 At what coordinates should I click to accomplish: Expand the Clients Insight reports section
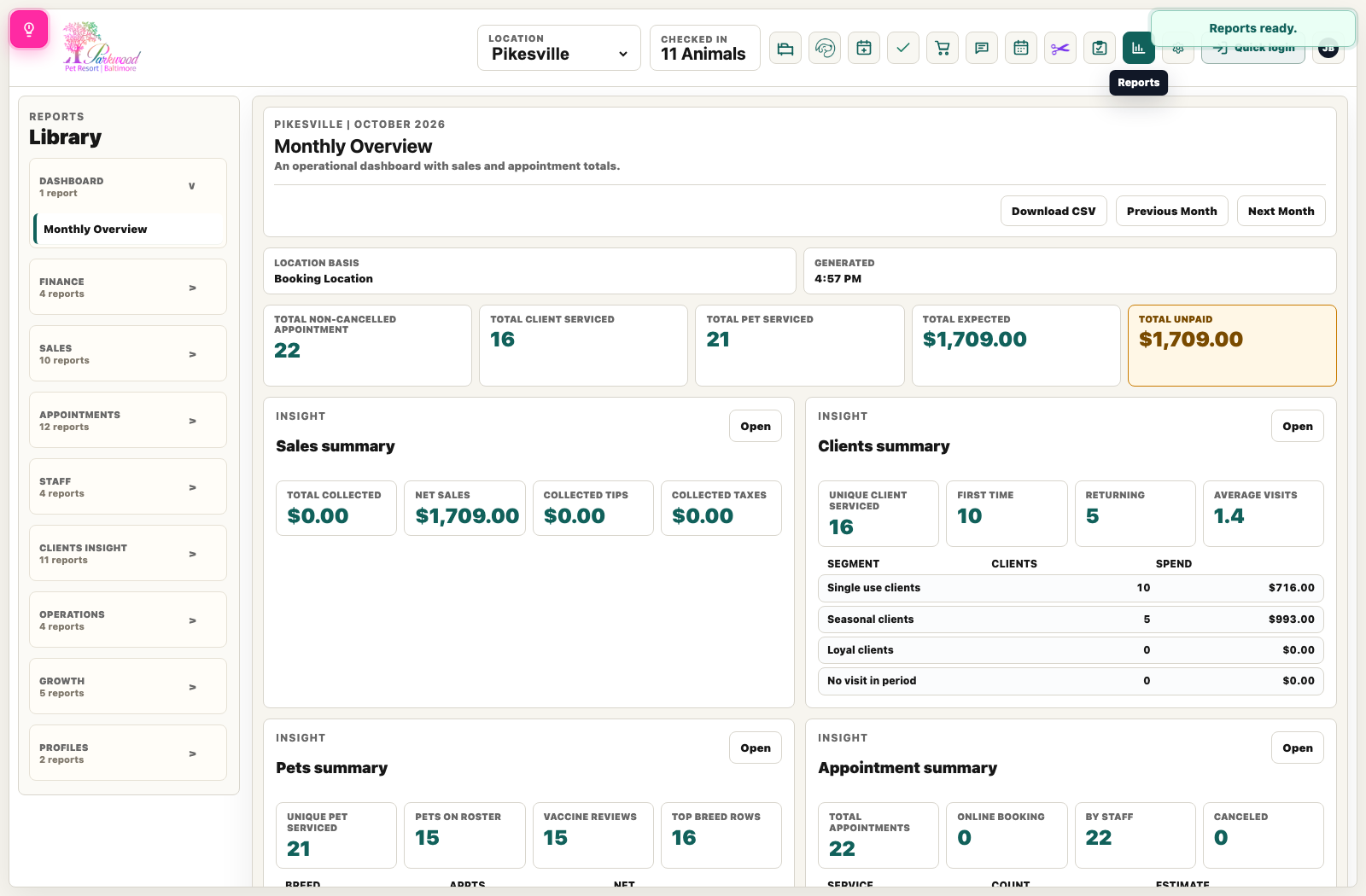pos(128,553)
